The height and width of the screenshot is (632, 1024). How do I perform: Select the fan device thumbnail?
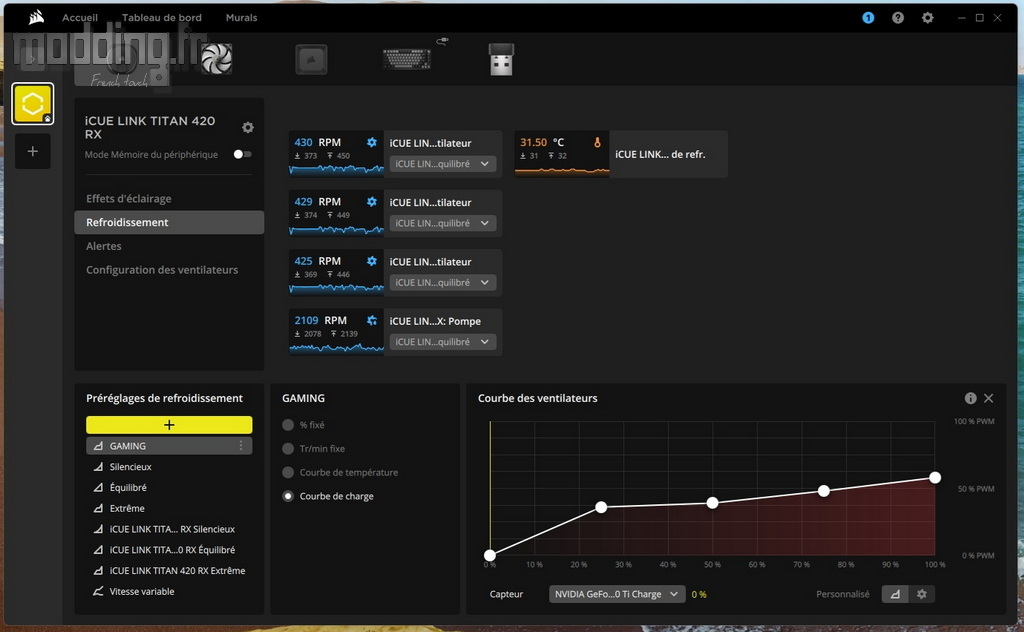pos(216,59)
